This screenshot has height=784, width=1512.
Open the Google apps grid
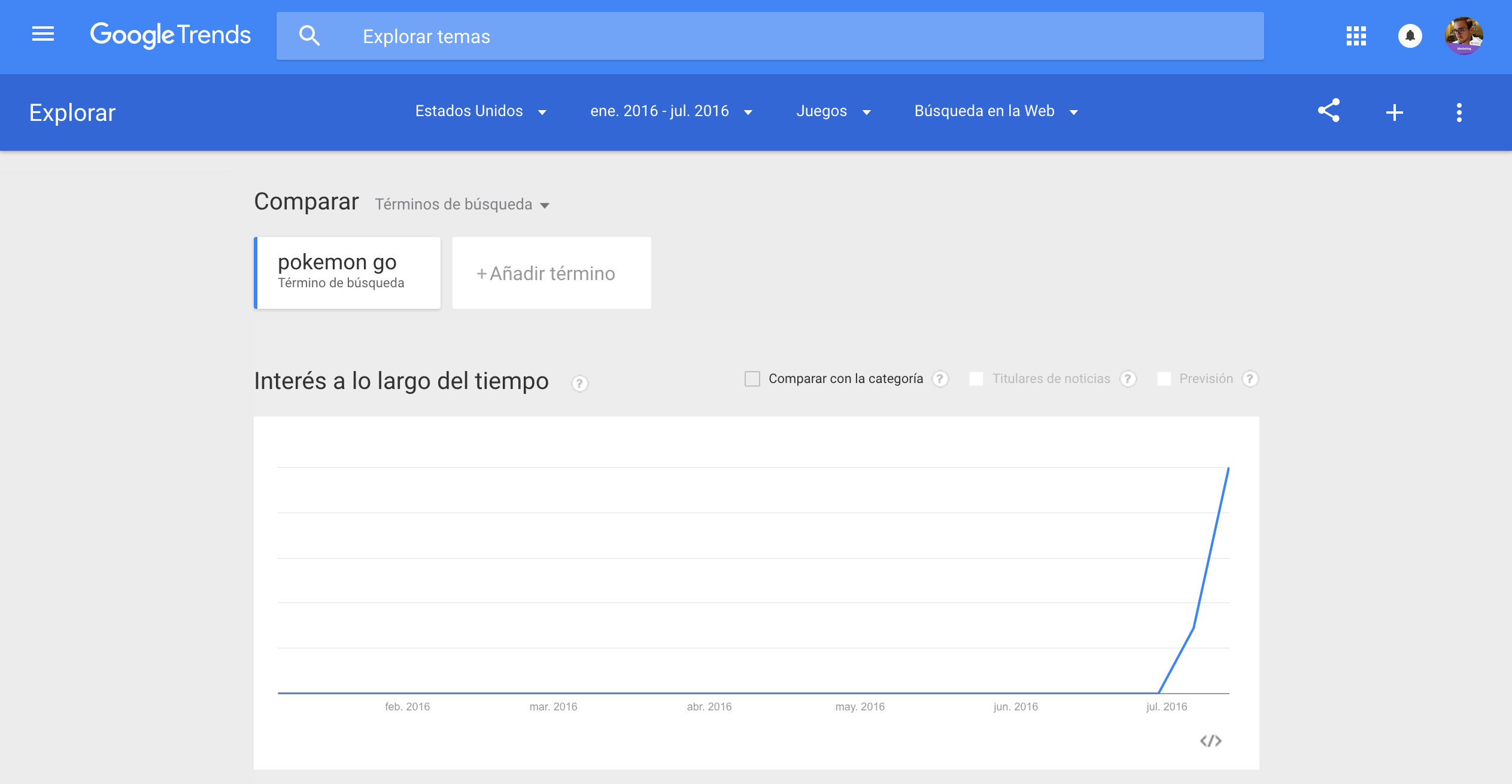1356,36
